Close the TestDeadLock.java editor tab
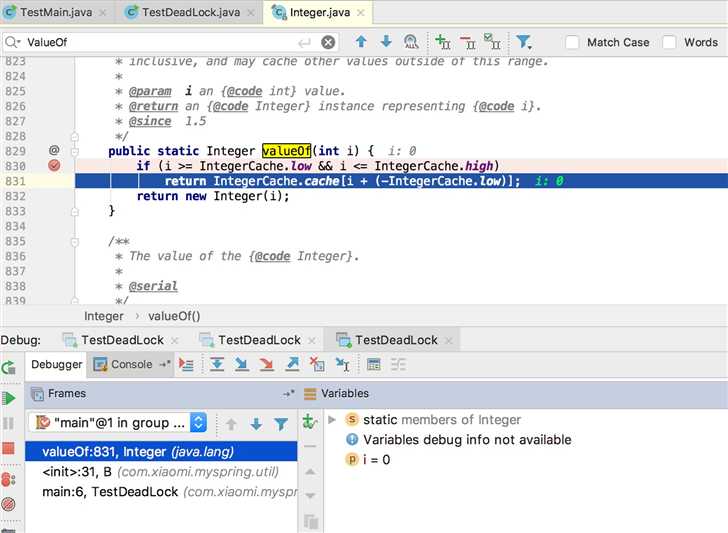The image size is (728, 533). point(251,13)
